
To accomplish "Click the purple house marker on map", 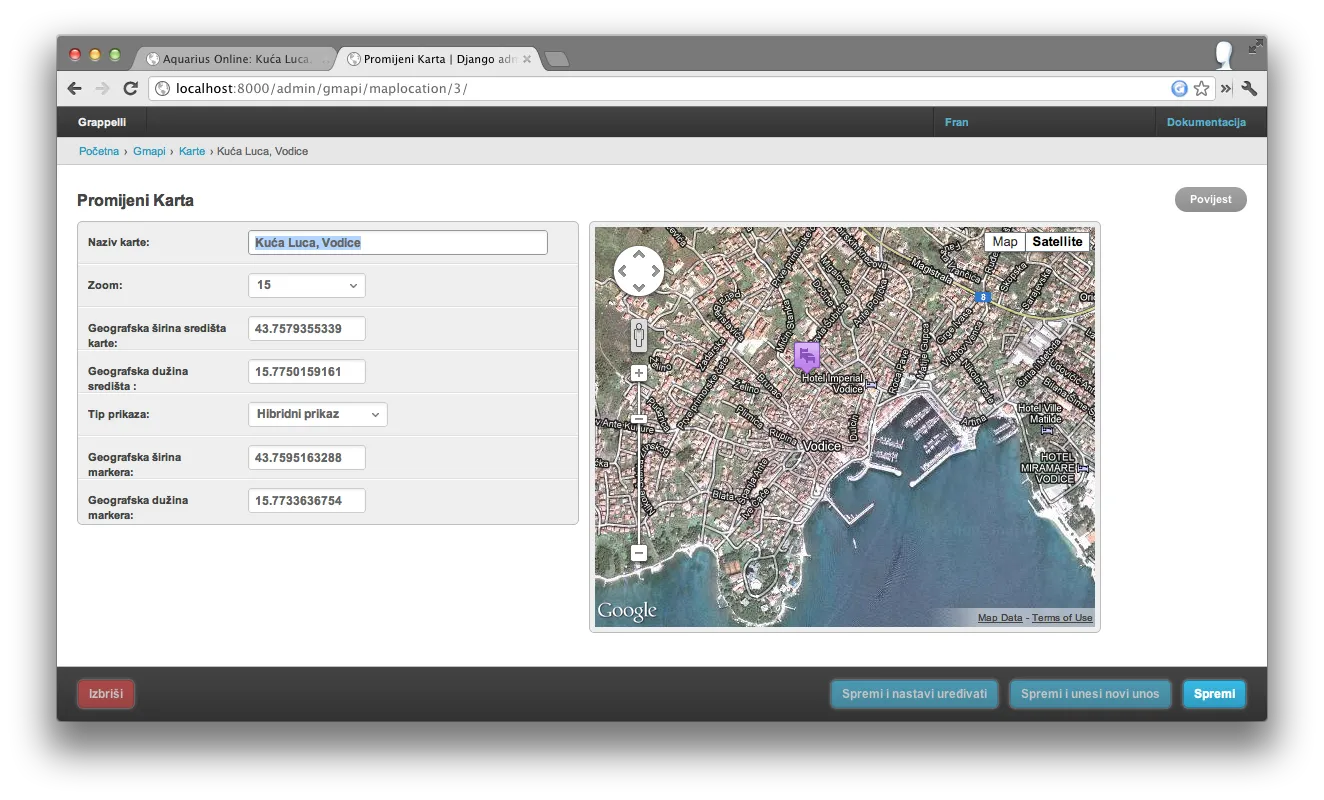I will click(x=806, y=356).
